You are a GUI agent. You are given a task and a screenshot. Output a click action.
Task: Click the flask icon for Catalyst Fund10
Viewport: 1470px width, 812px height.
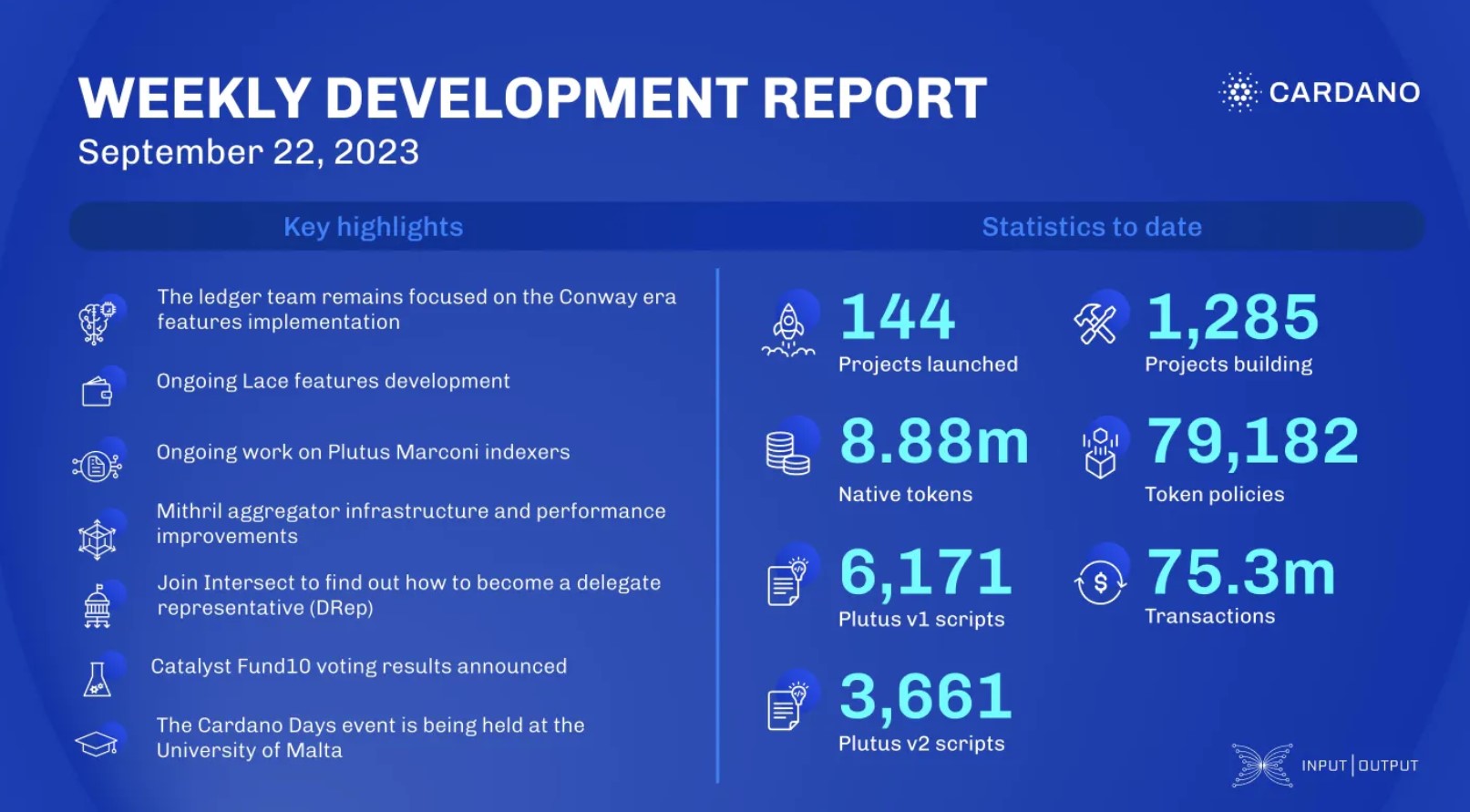click(x=97, y=680)
